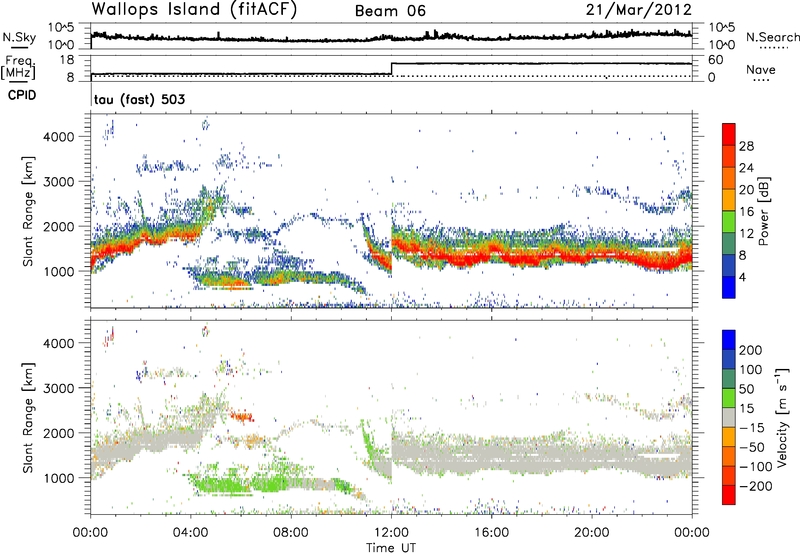Screen dimensions: 800x554
Task: Click the gray band of velocity colorbar
Action: click(729, 417)
